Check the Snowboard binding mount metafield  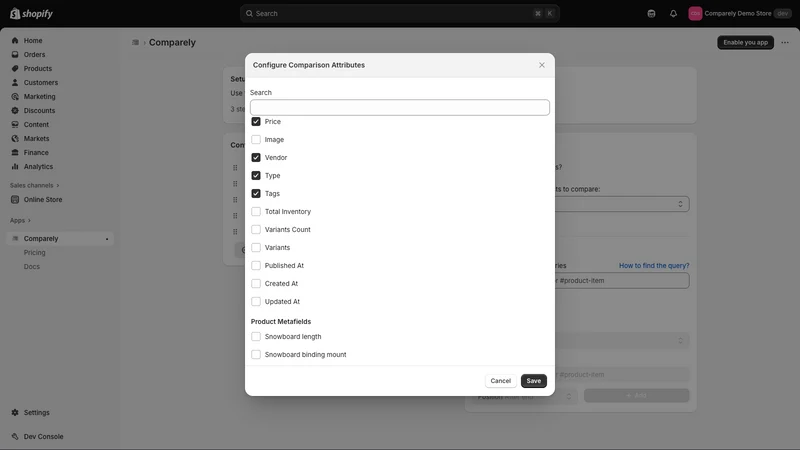pyautogui.click(x=256, y=355)
